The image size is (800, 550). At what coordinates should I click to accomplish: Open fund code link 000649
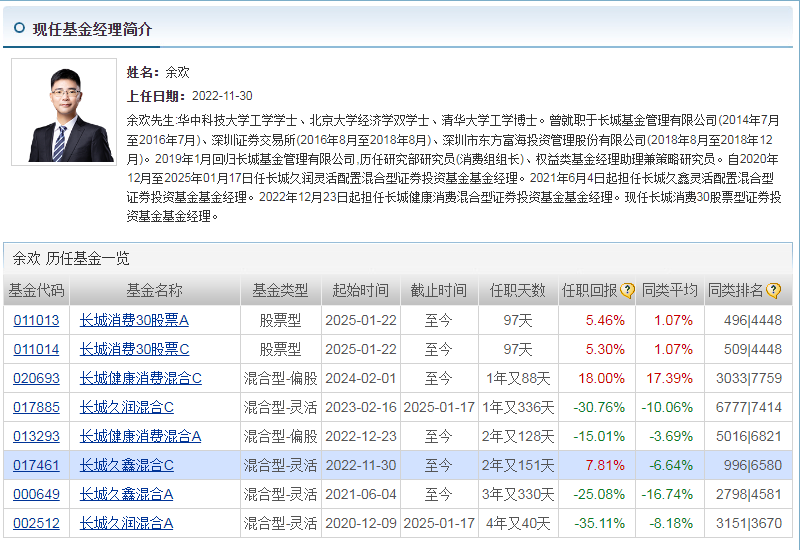(x=36, y=494)
